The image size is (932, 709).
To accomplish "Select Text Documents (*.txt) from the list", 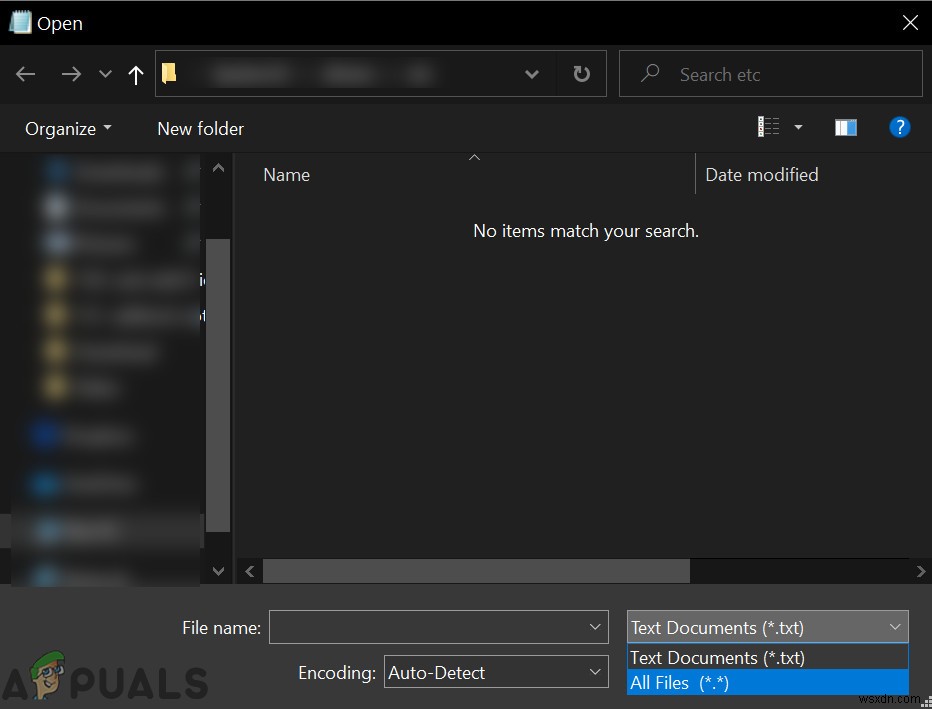I will pos(716,657).
